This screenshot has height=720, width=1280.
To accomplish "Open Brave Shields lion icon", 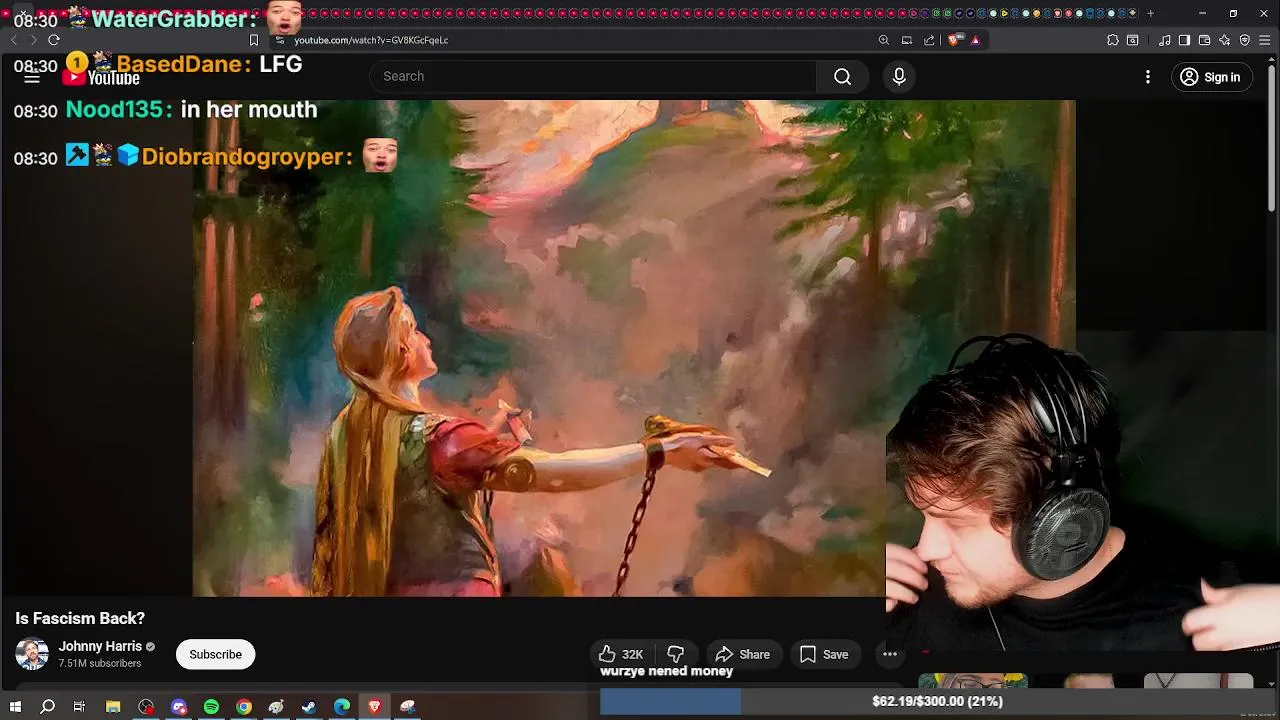I will click(x=954, y=40).
